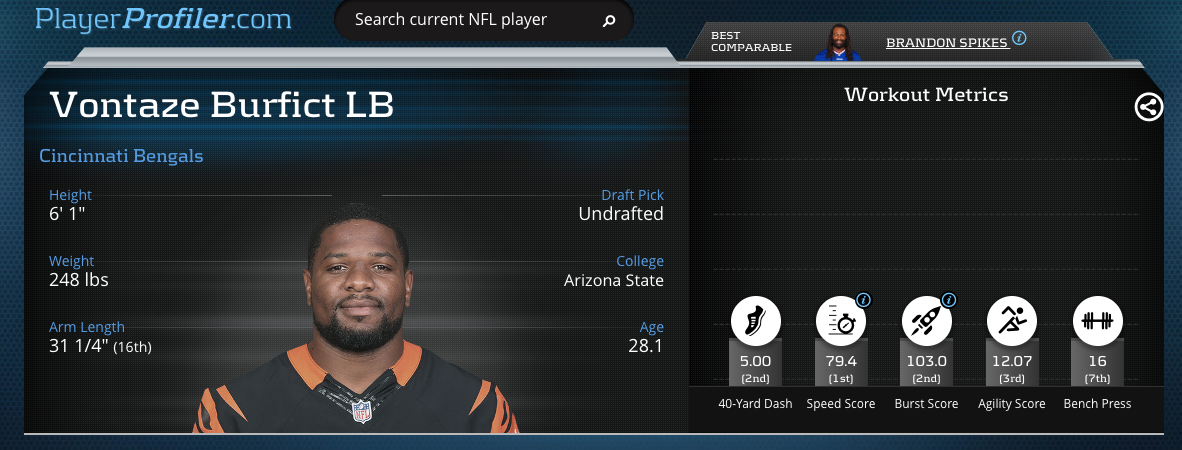Open info icon next to Brandon Spikes
The image size is (1182, 450).
1019,38
